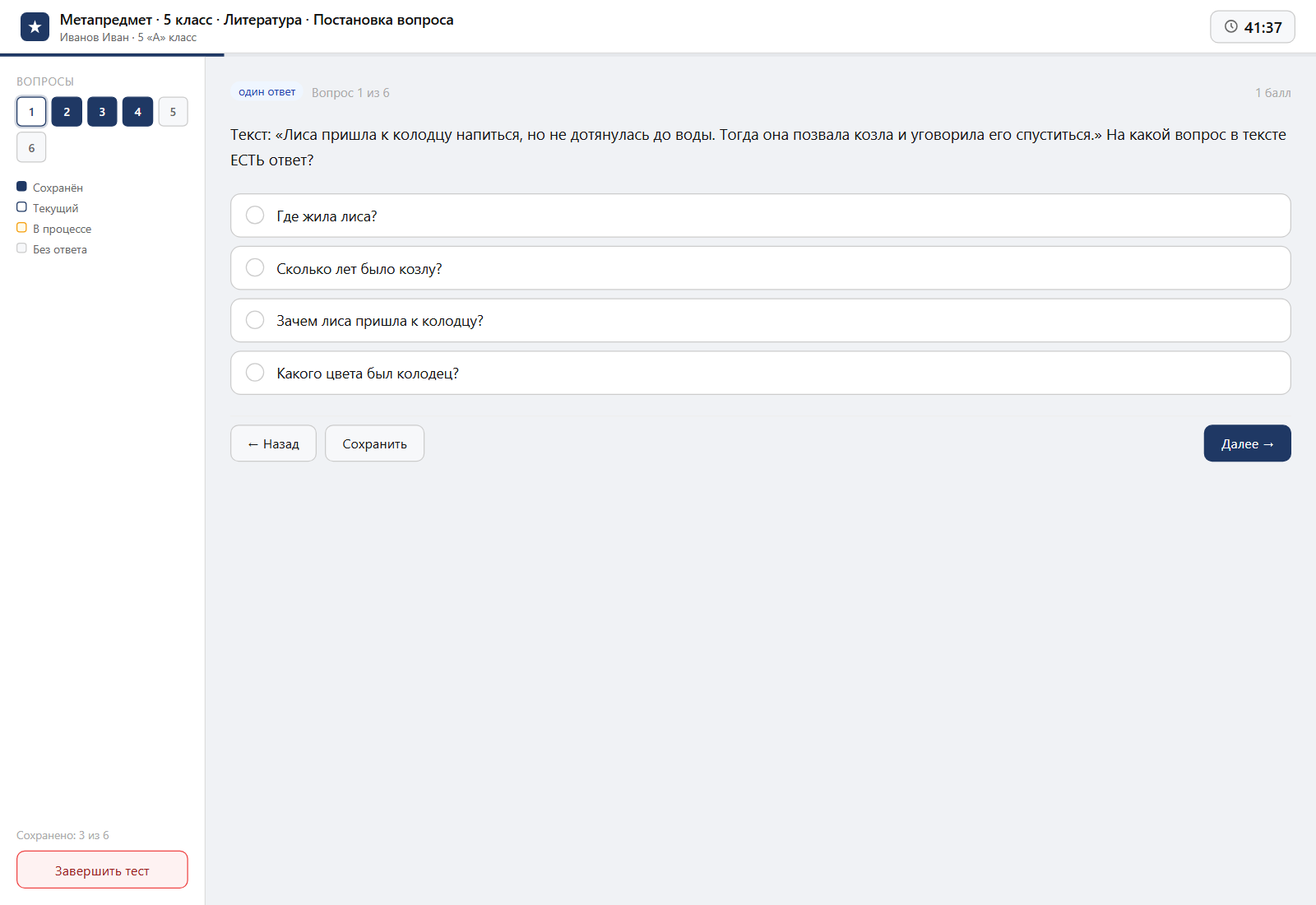Image resolution: width=1316 pixels, height=905 pixels.
Task: Jump to question 3 in the sidebar
Action: point(102,112)
